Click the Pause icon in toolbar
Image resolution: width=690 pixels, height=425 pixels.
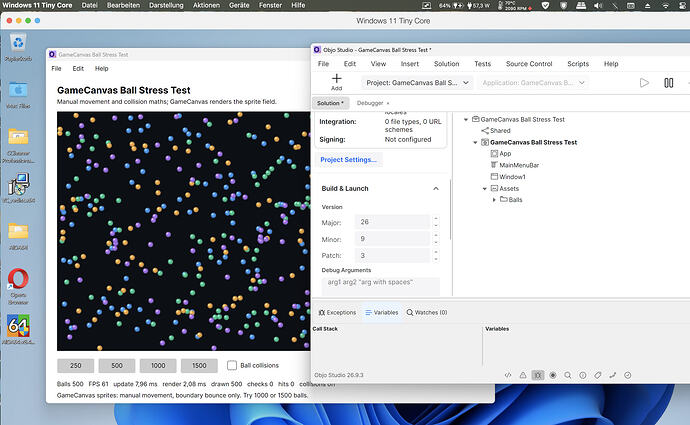click(x=668, y=83)
